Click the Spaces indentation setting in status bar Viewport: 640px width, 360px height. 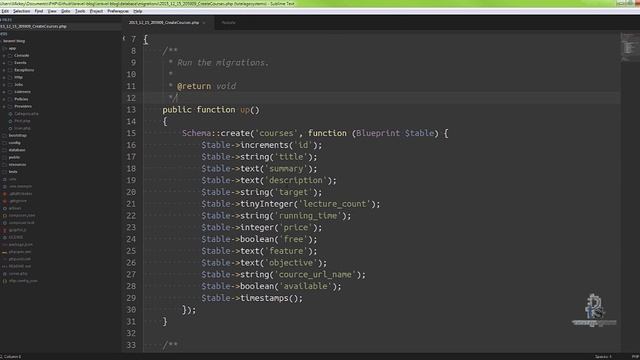click(x=603, y=357)
